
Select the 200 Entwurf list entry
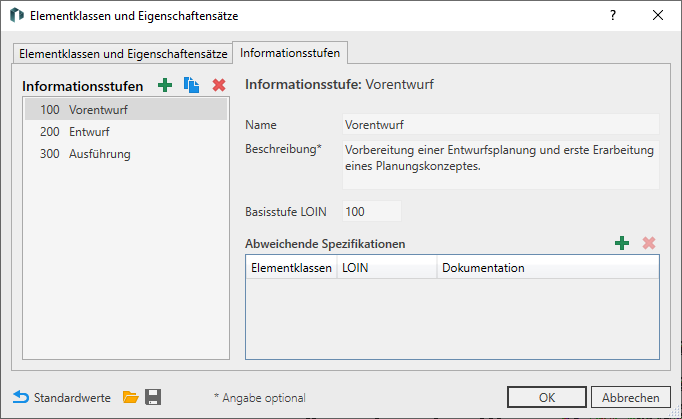(x=126, y=131)
